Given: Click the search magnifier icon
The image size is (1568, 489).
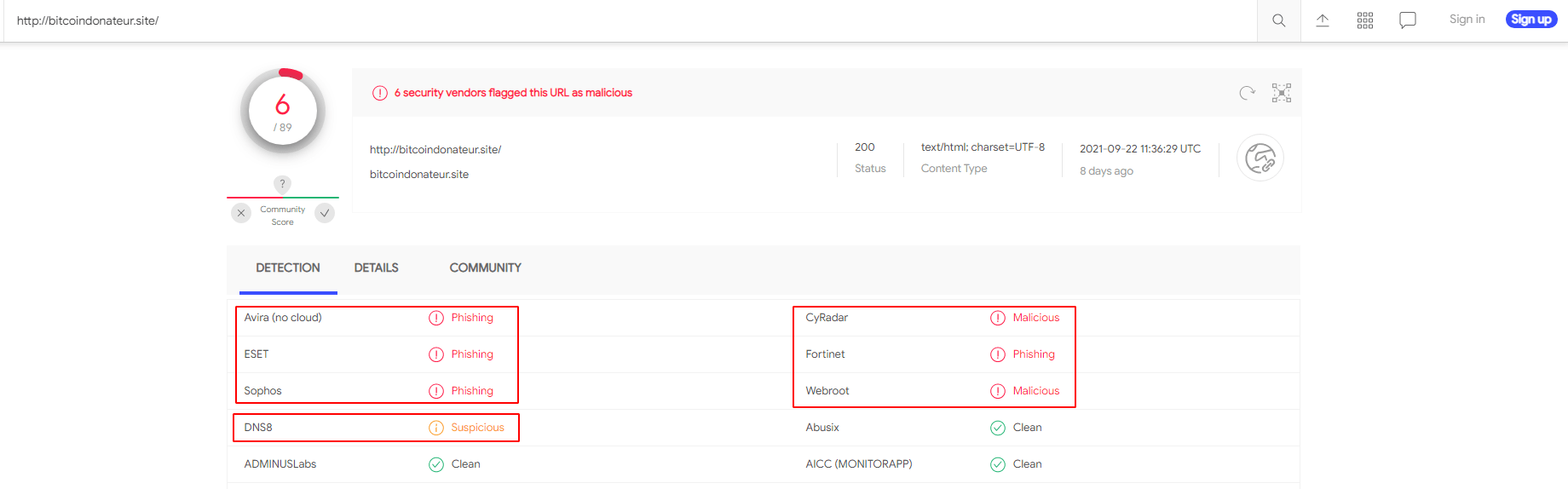Looking at the screenshot, I should coord(1278,20).
